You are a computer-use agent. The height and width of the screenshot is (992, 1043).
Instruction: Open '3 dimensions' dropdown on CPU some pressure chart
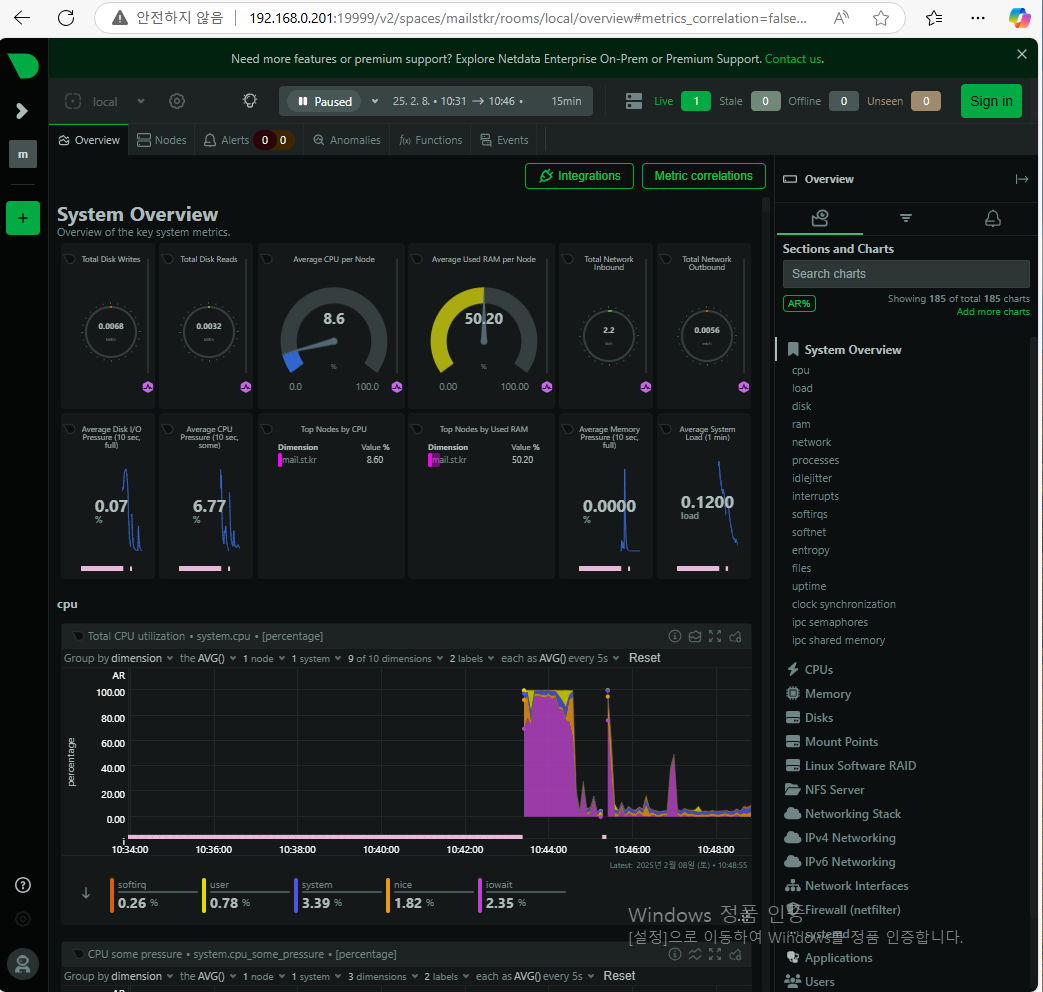pos(382,976)
